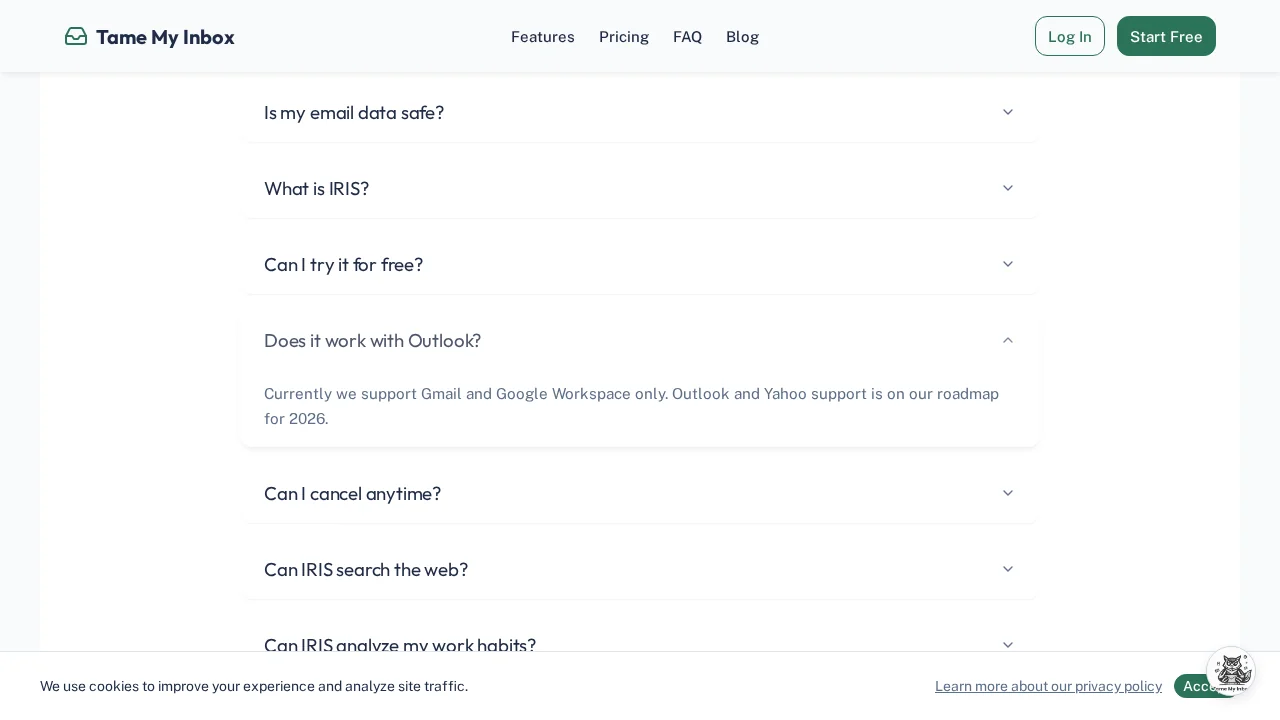The width and height of the screenshot is (1280, 720).
Task: Click the chevron next to What is IRIS?
Action: click(1007, 188)
